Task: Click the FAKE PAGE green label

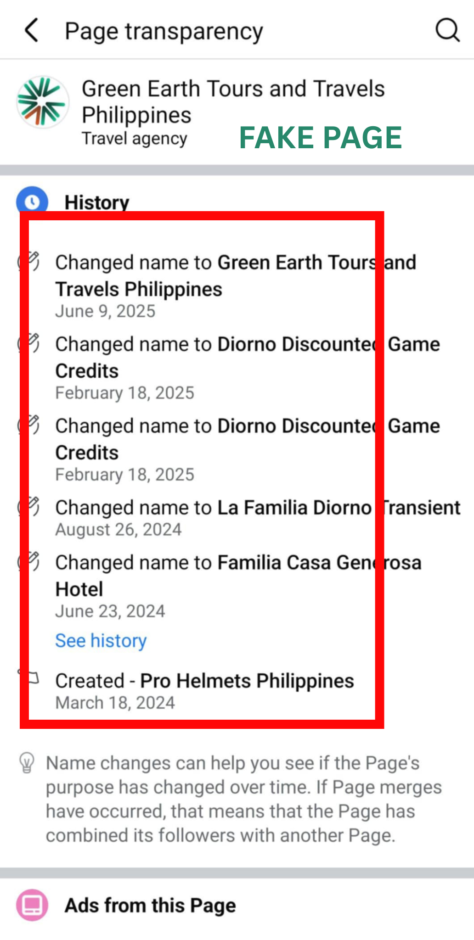Action: (x=321, y=138)
